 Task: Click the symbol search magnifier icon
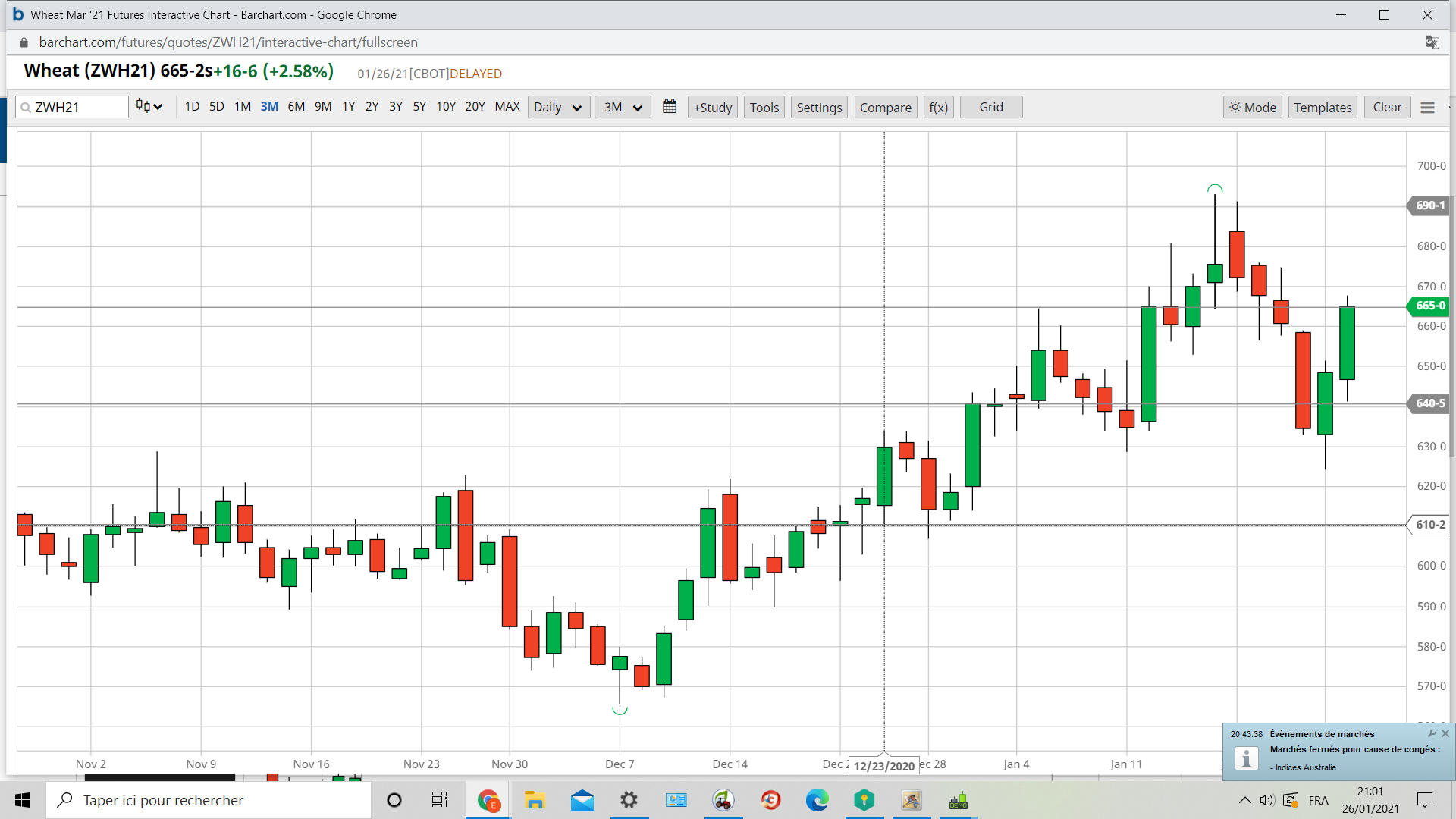(x=26, y=108)
